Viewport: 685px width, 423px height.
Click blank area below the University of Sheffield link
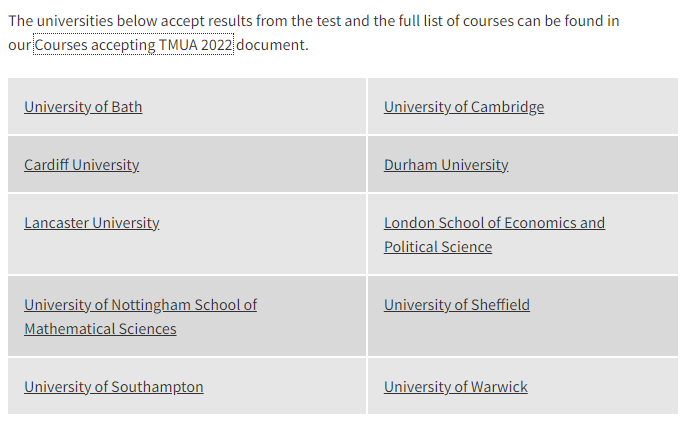point(522,334)
